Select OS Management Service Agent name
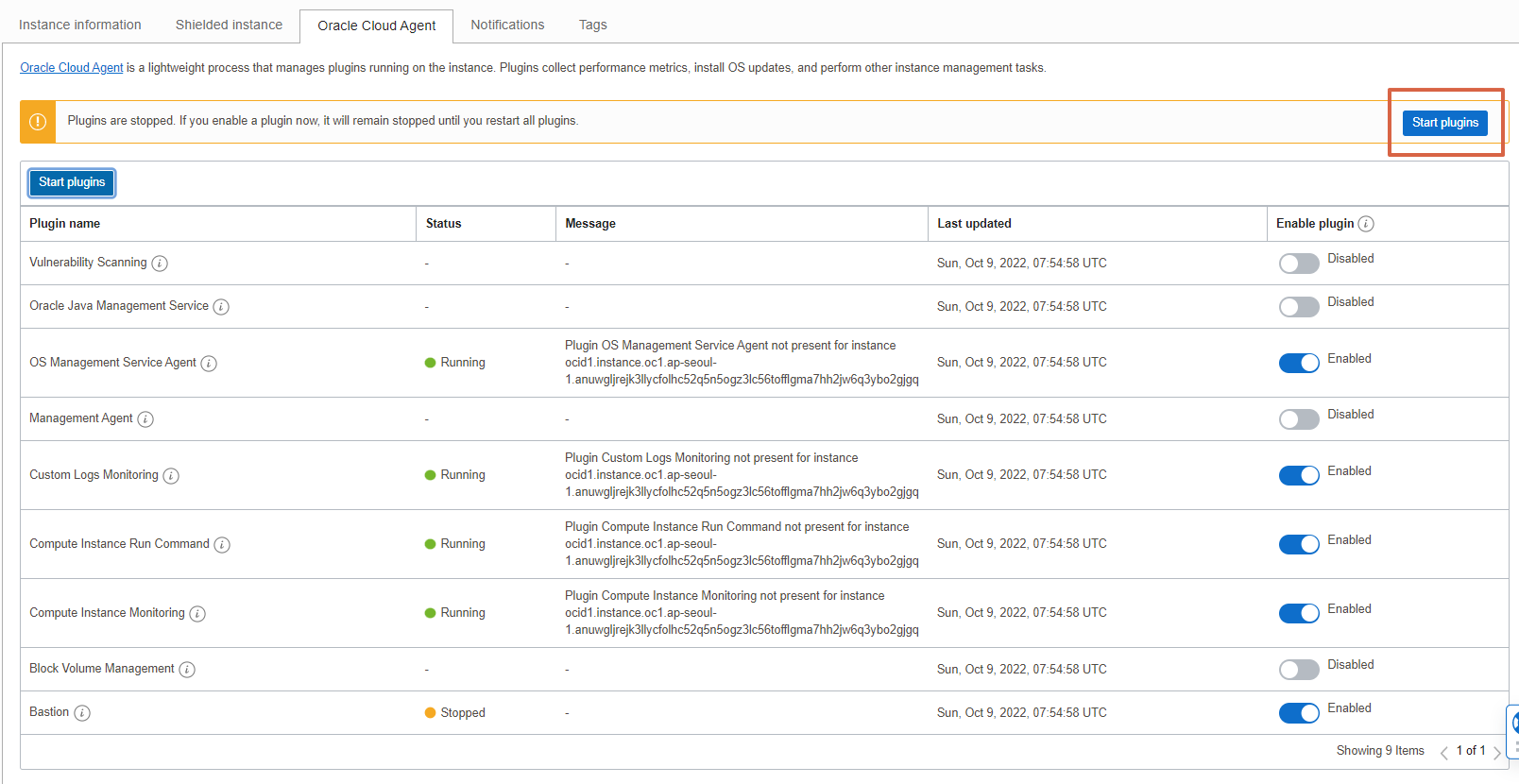 112,363
